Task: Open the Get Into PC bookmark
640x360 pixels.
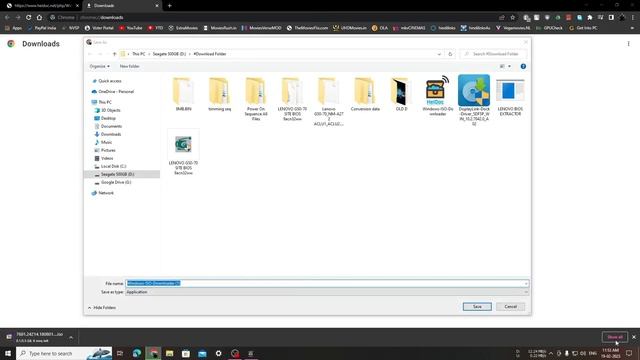Action: (583, 28)
